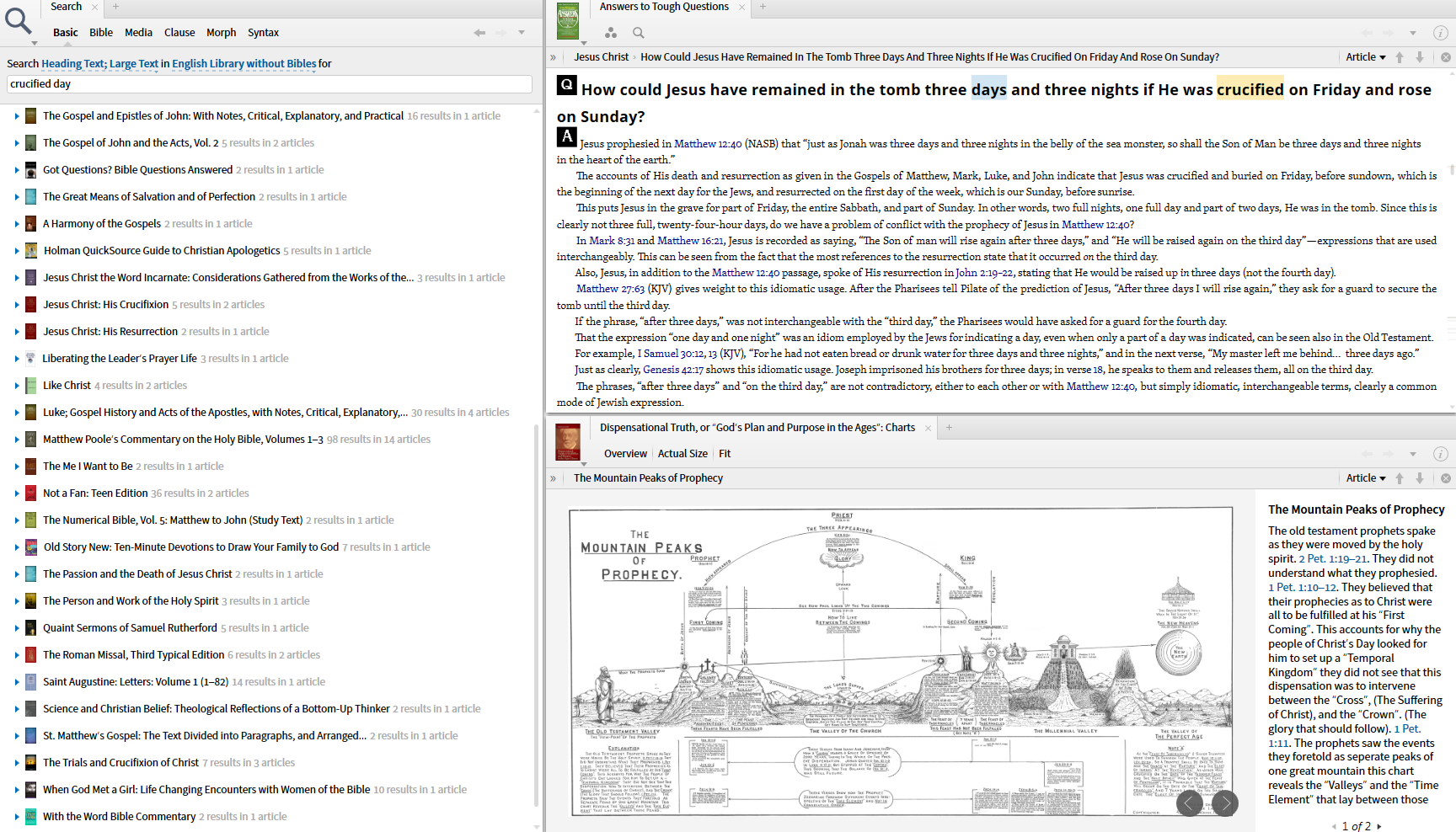
Task: Switch to the Morph search tab
Action: (x=221, y=33)
